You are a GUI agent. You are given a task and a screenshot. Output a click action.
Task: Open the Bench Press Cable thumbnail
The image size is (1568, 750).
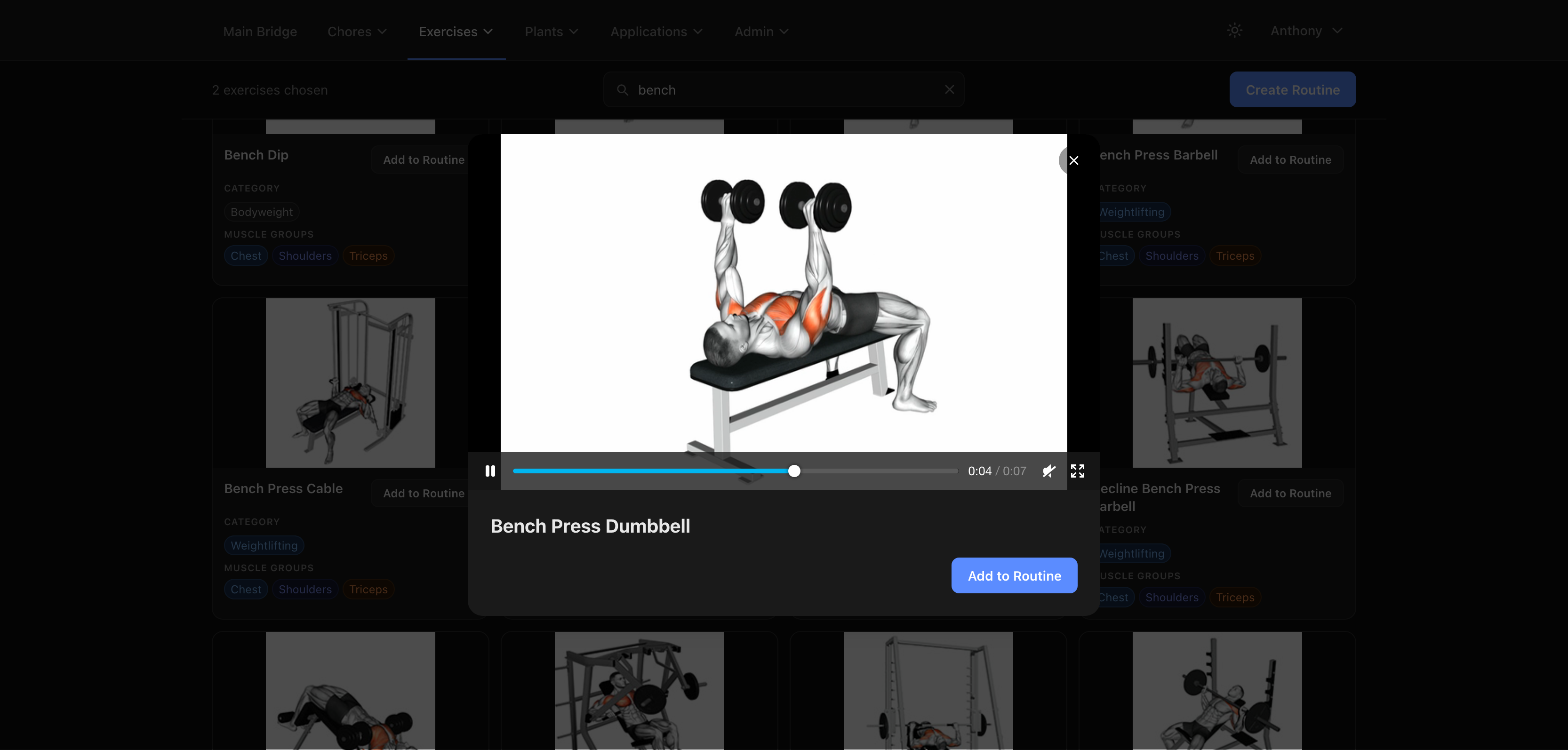click(351, 383)
